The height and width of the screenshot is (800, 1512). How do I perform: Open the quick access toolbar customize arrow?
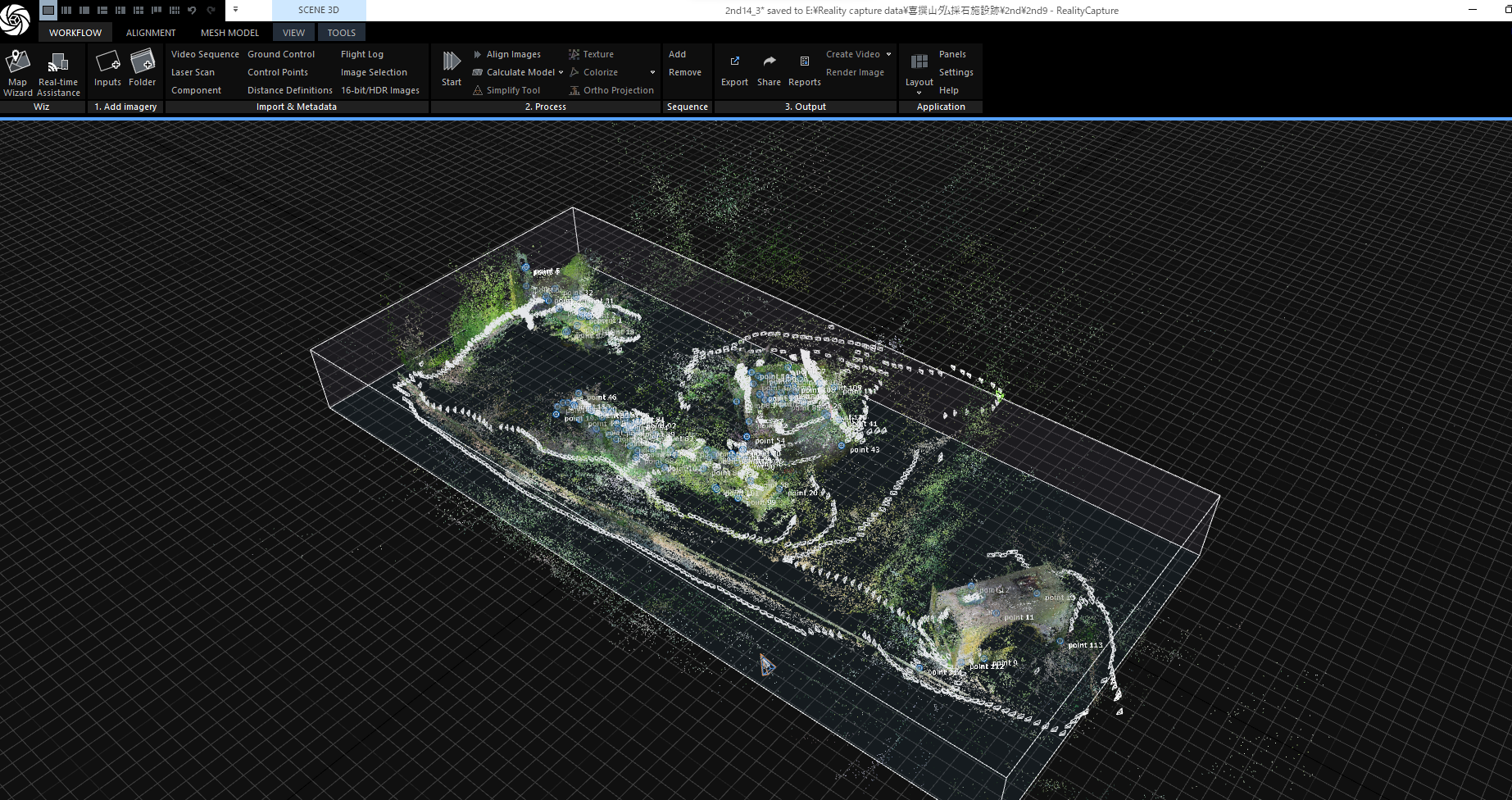click(x=235, y=10)
